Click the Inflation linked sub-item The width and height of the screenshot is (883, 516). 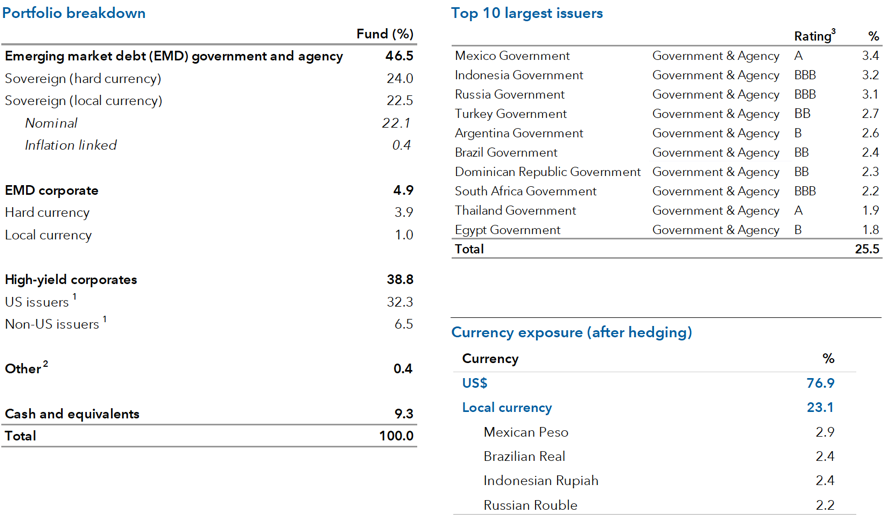click(x=71, y=145)
